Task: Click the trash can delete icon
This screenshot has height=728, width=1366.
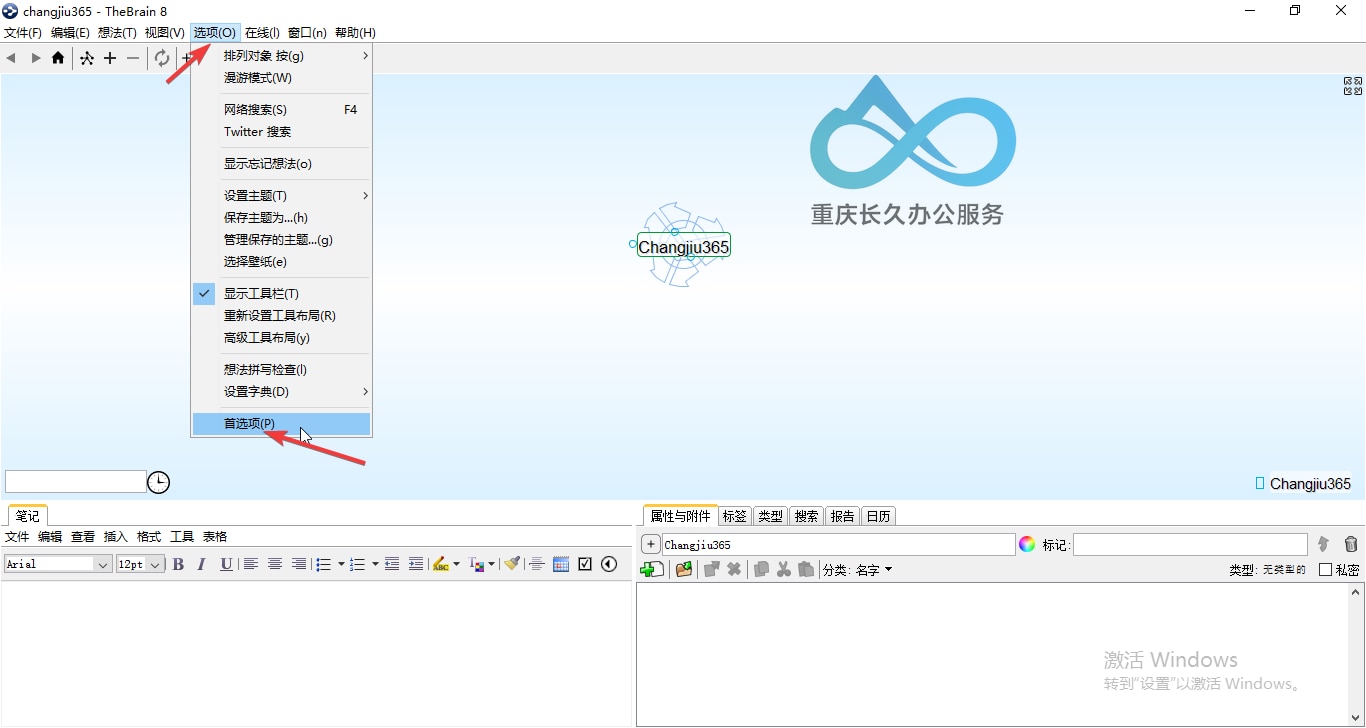Action: click(x=1351, y=544)
